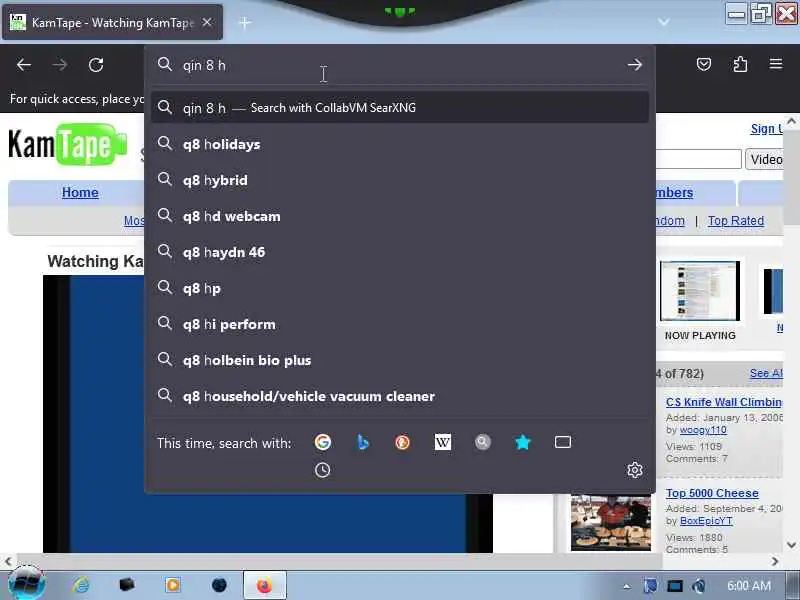Open the Video search type dropdown
The width and height of the screenshot is (800, 600).
click(x=764, y=159)
